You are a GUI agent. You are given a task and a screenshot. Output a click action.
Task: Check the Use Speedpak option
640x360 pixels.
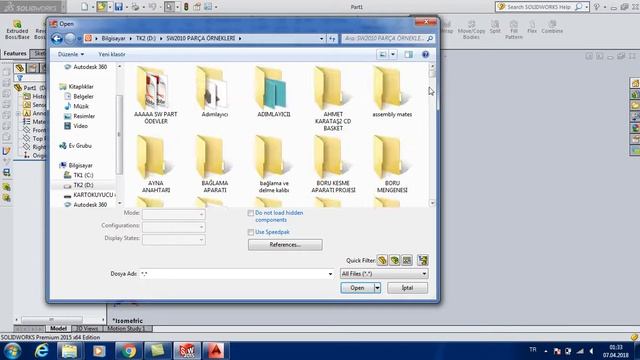pyautogui.click(x=251, y=232)
